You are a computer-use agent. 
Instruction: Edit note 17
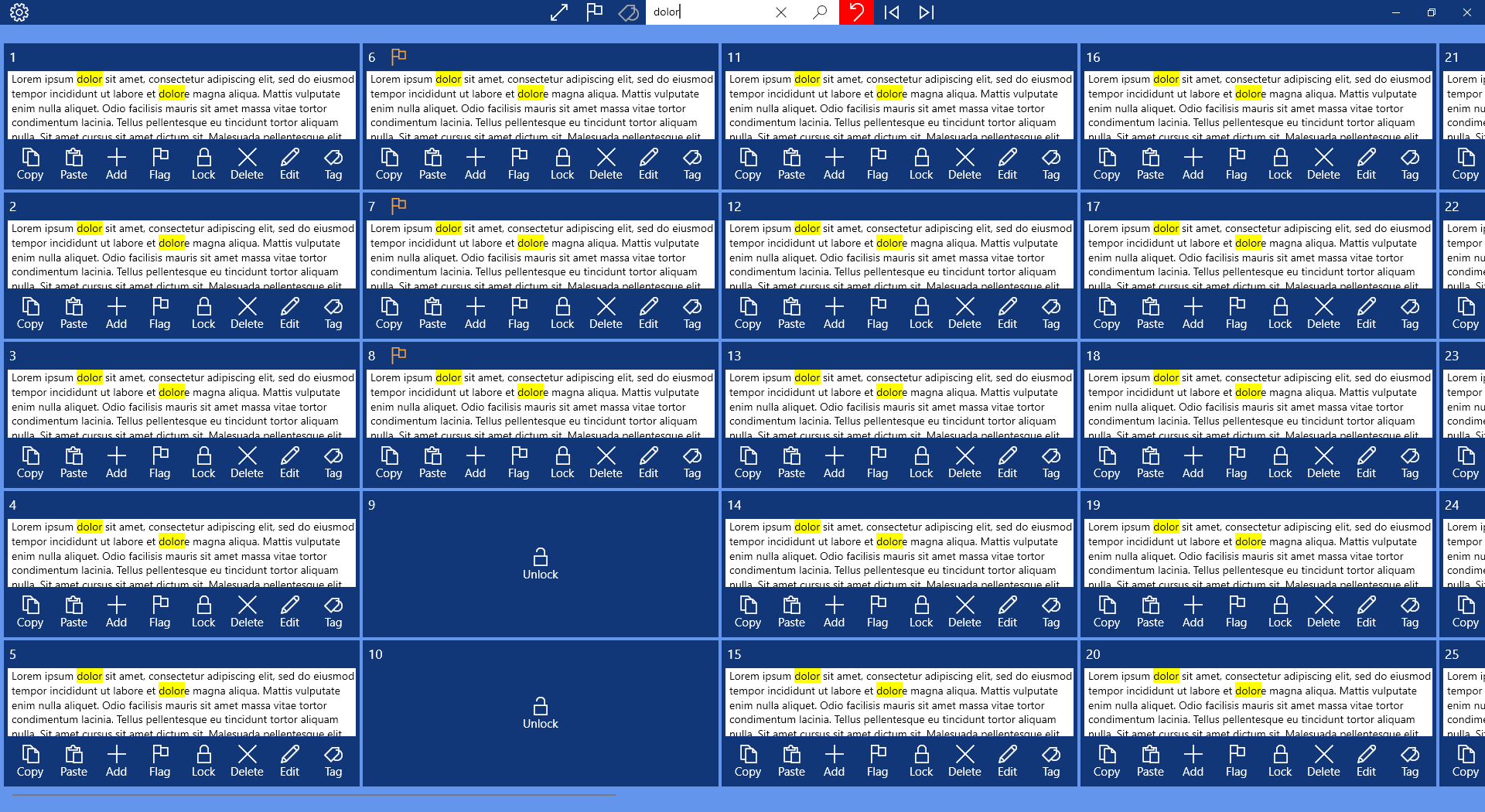(1366, 313)
